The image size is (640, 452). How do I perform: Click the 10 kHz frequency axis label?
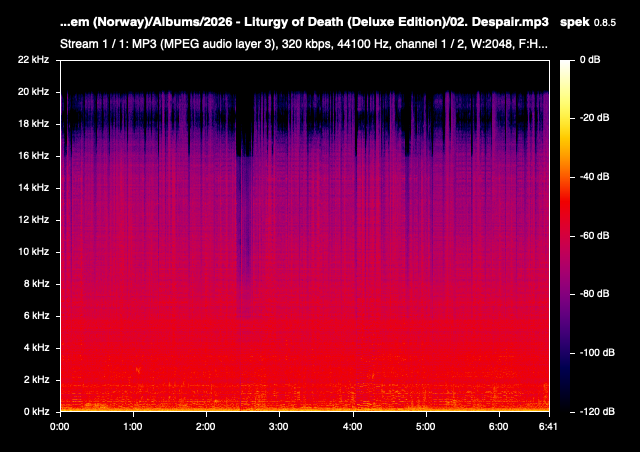33,252
